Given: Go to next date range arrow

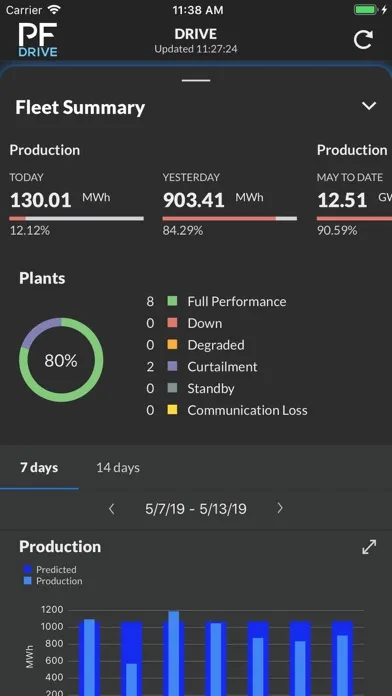Looking at the screenshot, I should point(280,508).
